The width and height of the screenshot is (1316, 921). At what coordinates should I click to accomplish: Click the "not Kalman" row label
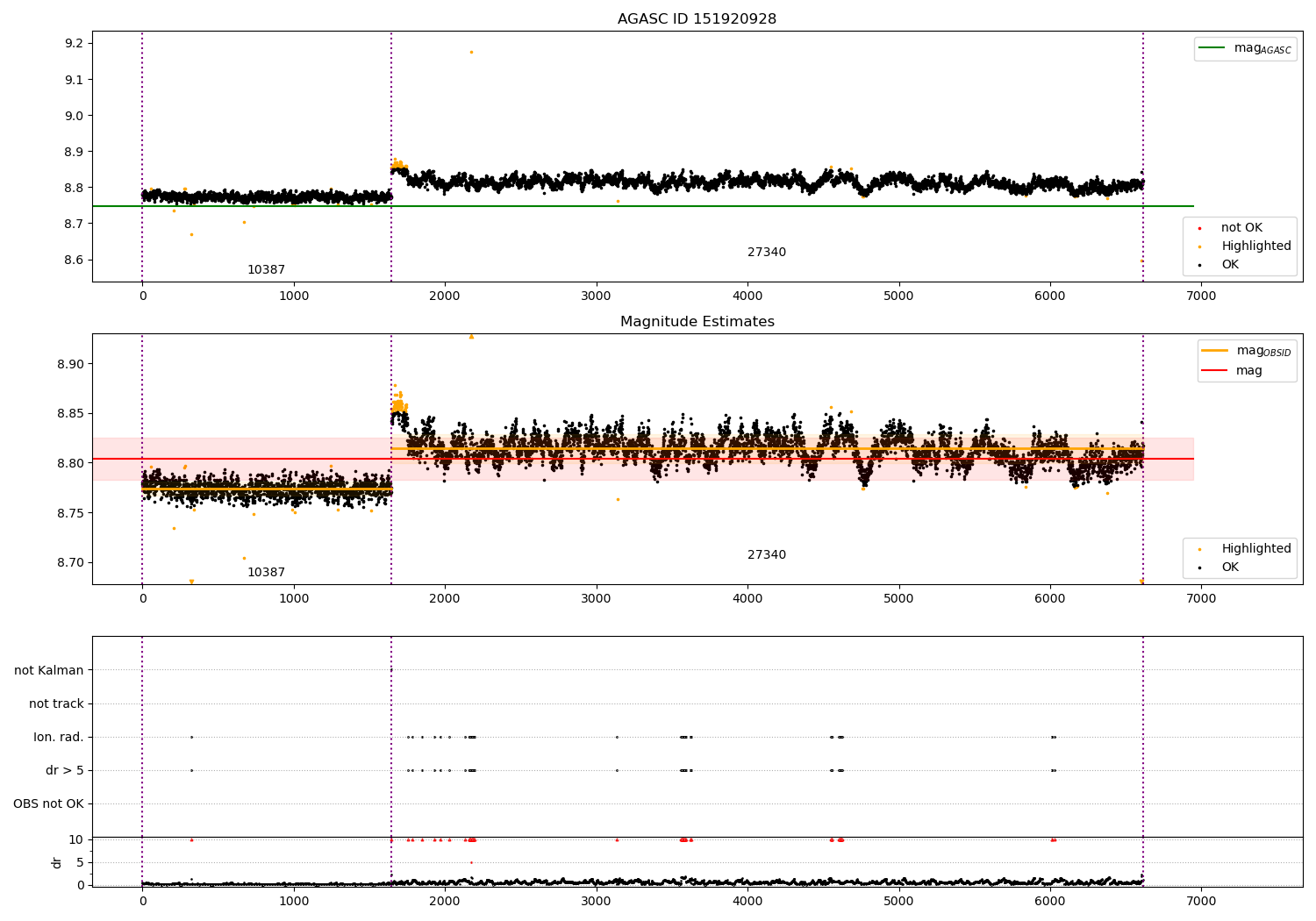click(49, 671)
